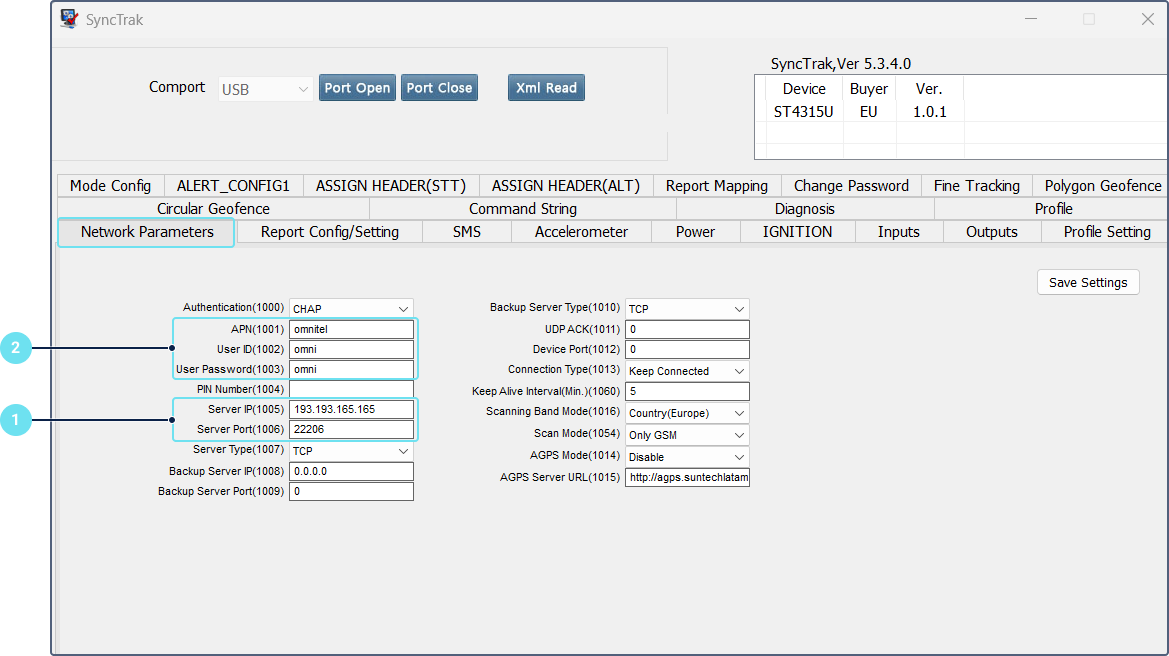The width and height of the screenshot is (1169, 656).
Task: Open the AGPS Mode(1014) dropdown
Action: tap(687, 457)
